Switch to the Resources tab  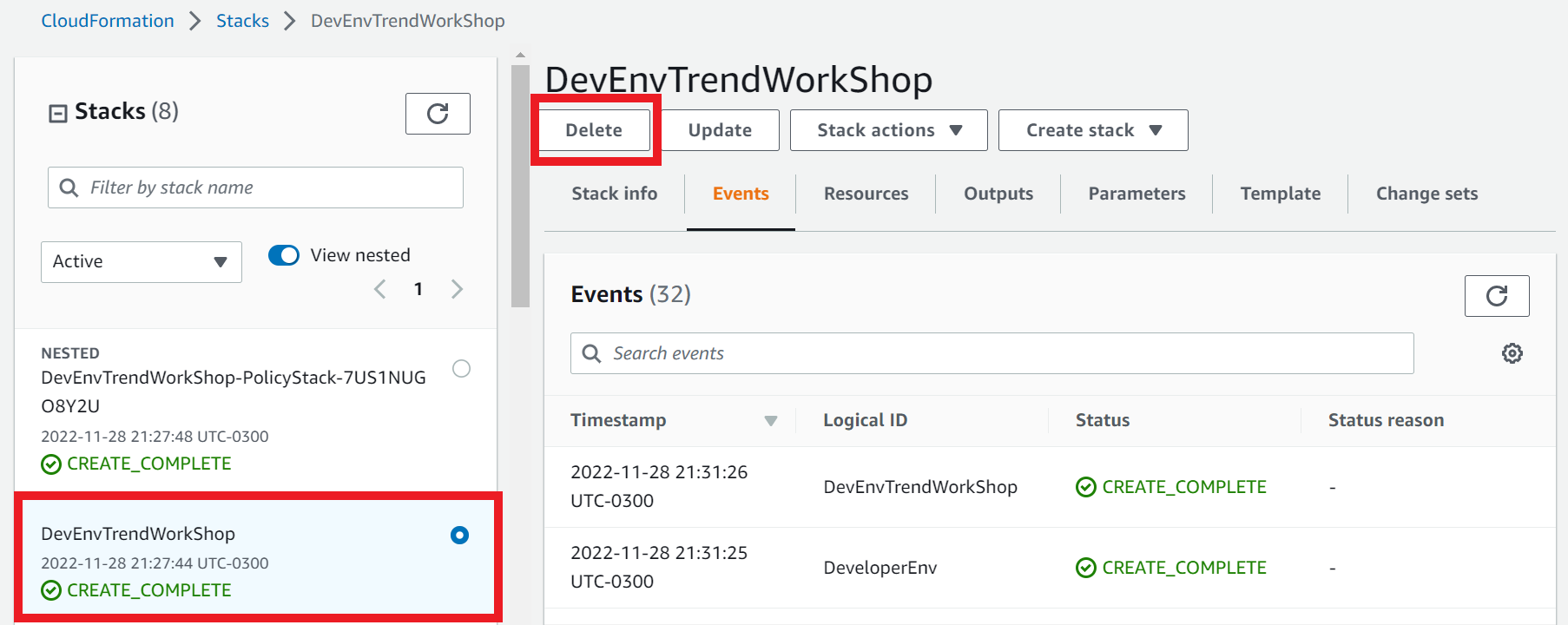tap(866, 194)
